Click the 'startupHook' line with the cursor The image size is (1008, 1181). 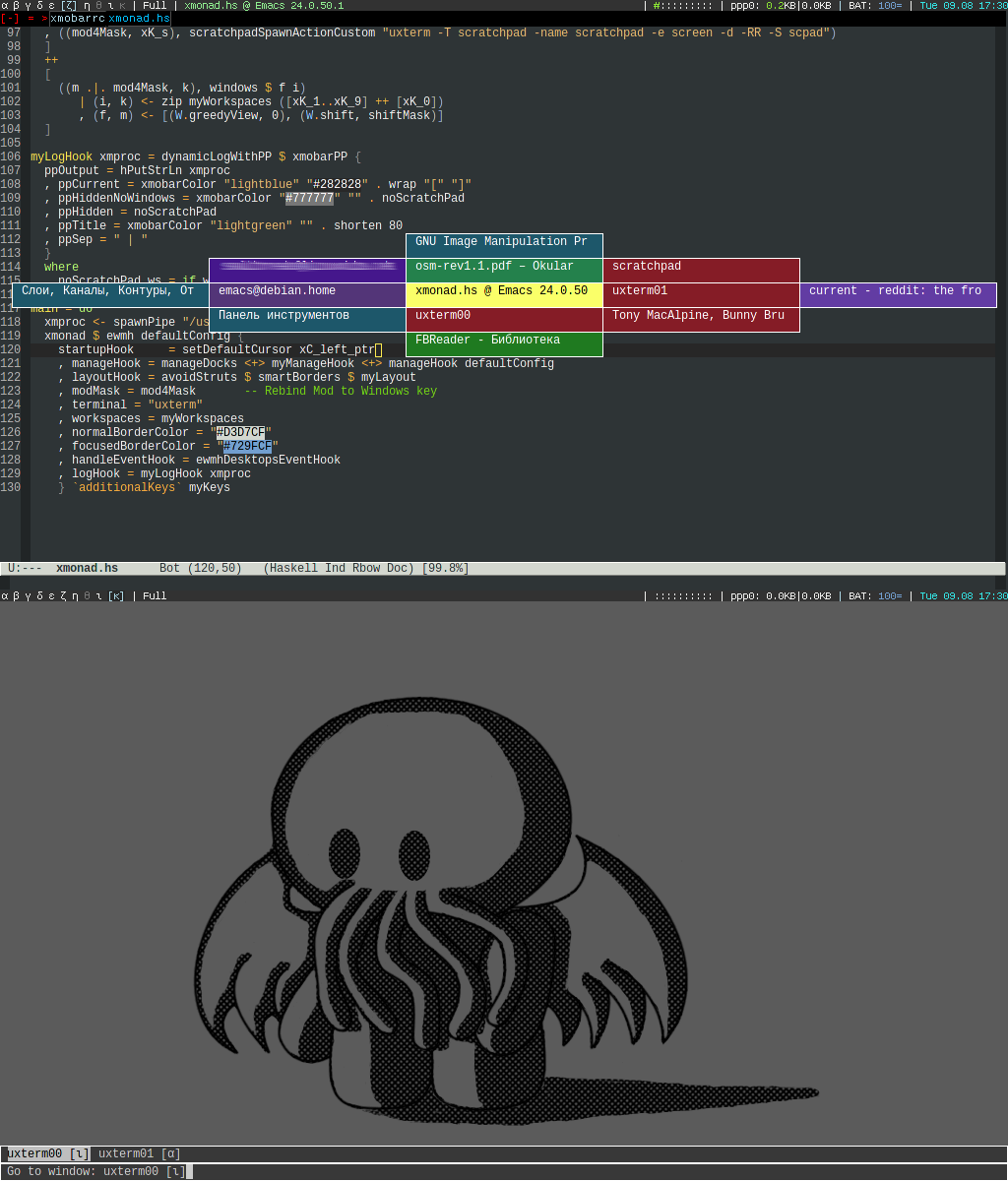[220, 349]
